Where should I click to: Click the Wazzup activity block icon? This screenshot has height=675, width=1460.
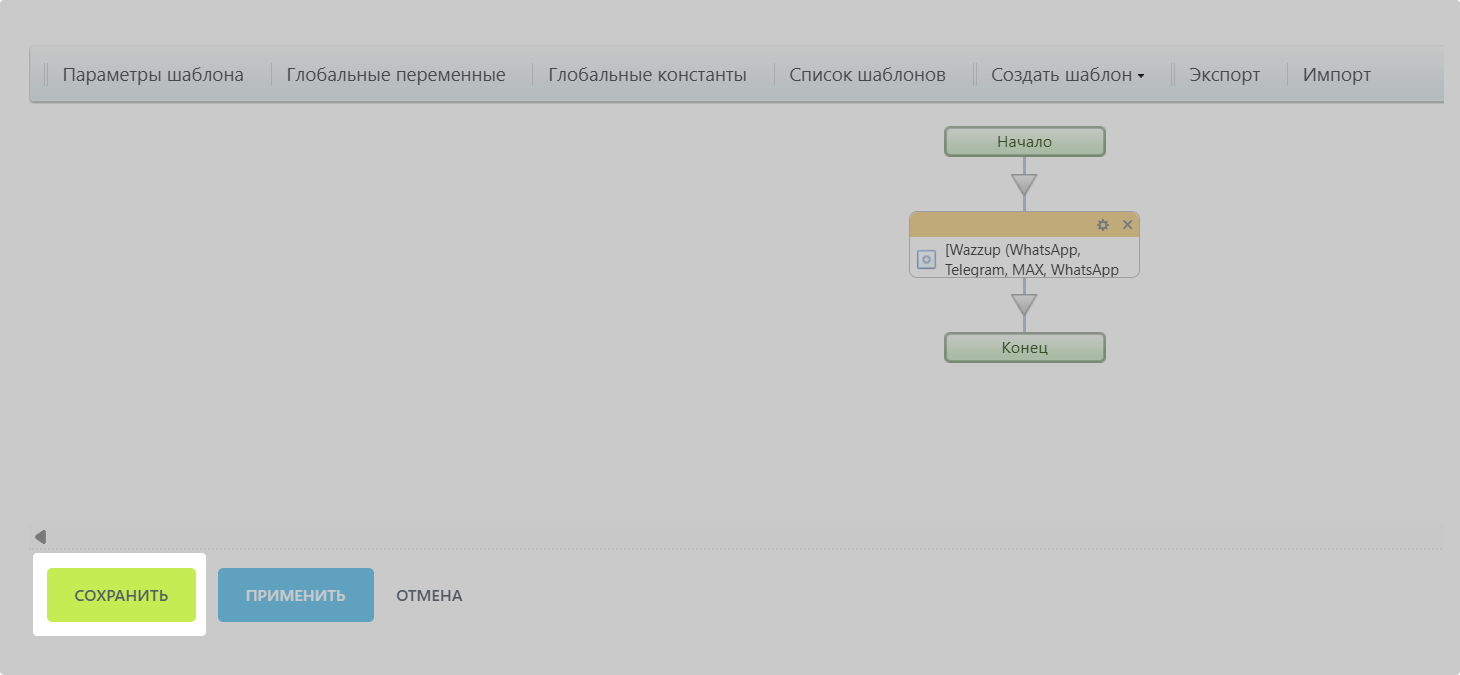coord(926,260)
